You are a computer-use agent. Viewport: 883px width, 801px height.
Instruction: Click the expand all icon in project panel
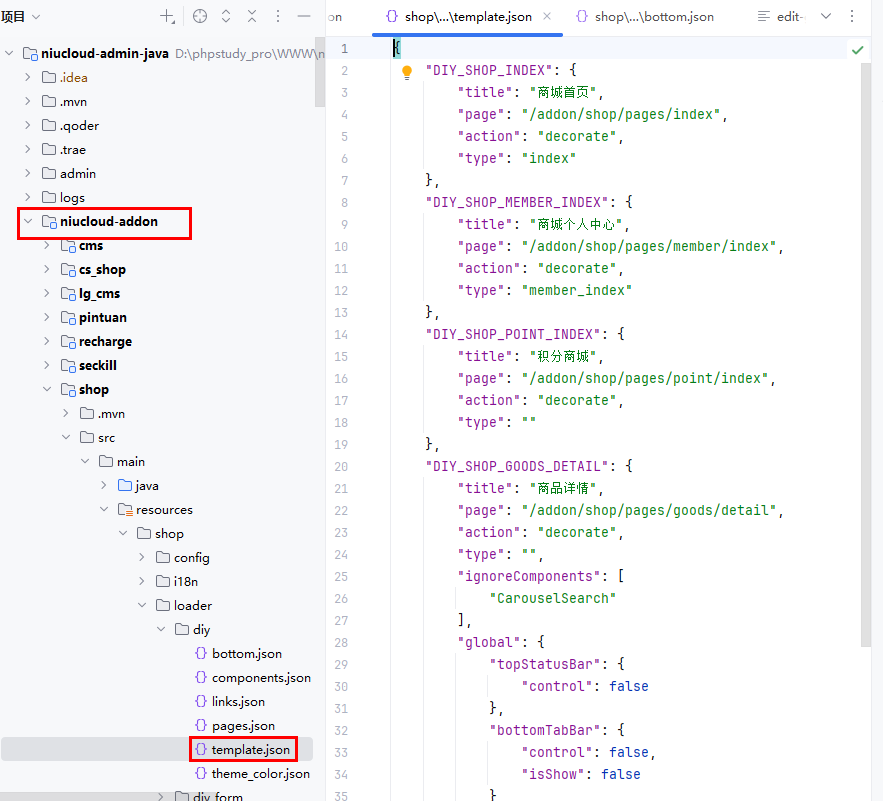click(226, 17)
